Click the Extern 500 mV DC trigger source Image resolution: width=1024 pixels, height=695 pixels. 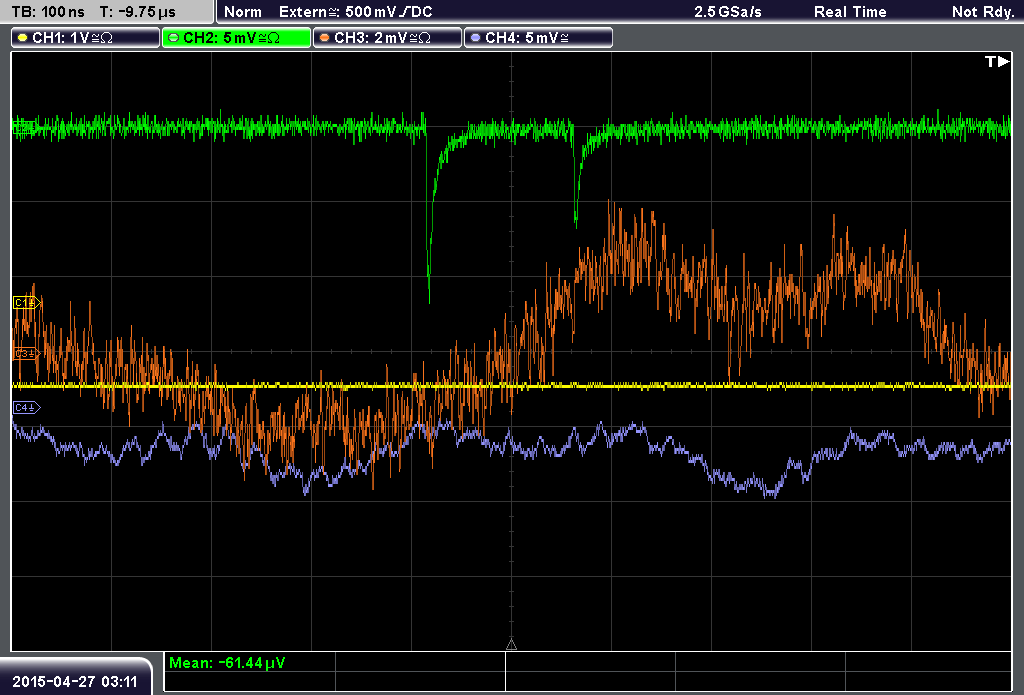pos(355,12)
